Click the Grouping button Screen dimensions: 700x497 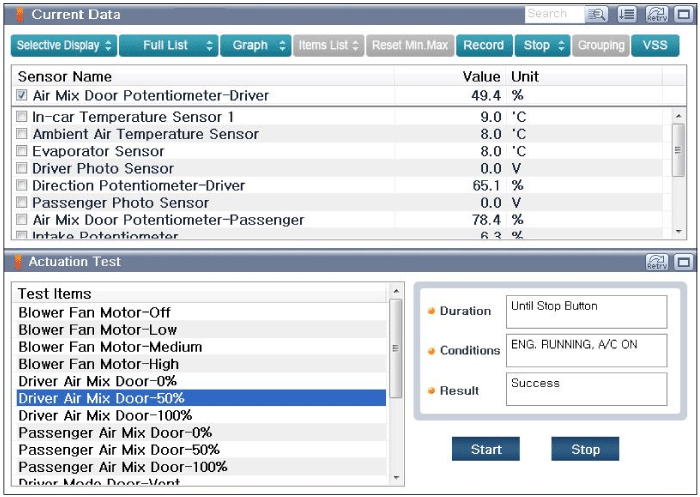601,46
